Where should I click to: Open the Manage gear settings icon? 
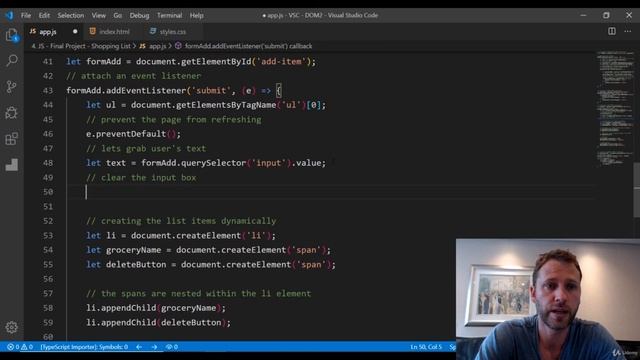coord(11,327)
